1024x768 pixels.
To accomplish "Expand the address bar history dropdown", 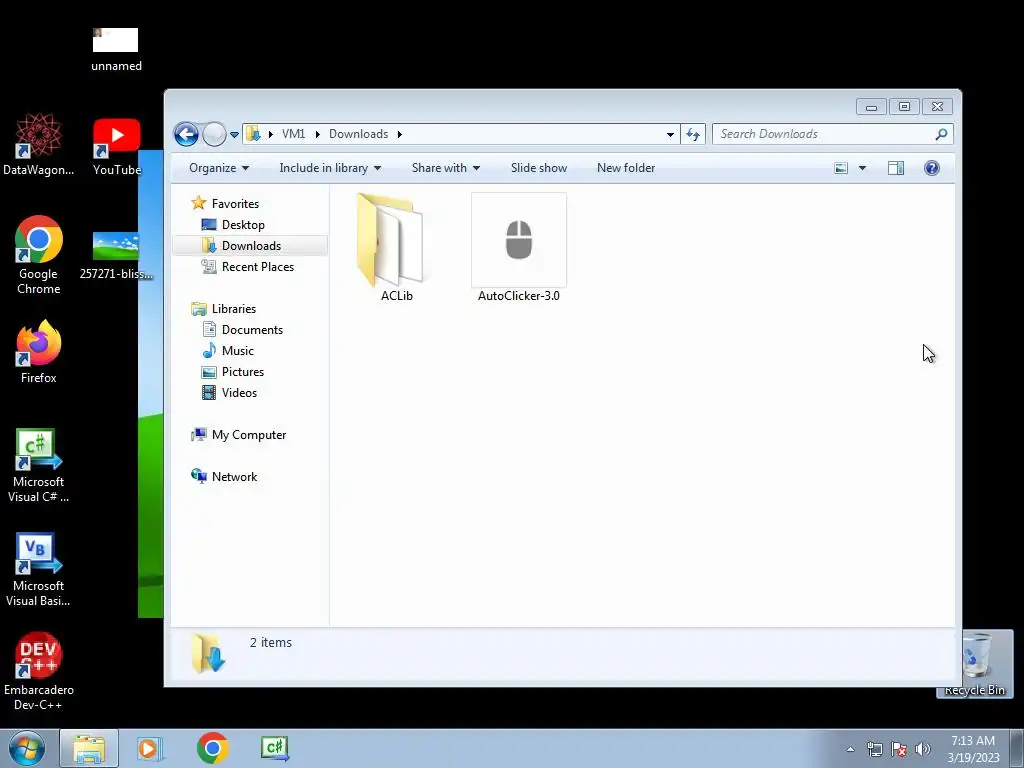I will 670,135.
